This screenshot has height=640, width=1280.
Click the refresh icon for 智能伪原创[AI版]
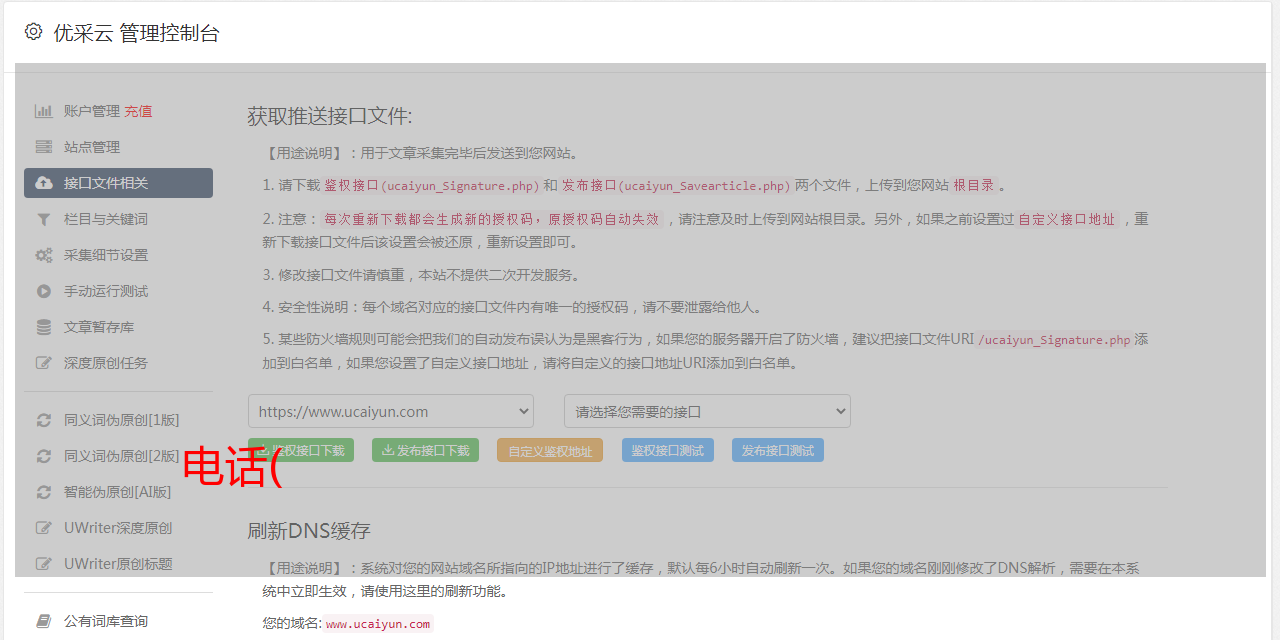44,492
